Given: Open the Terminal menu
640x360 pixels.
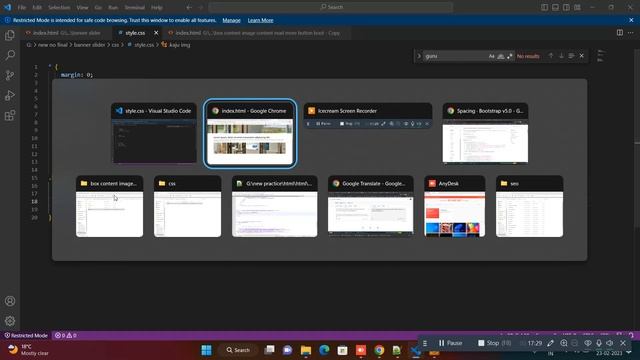Looking at the screenshot, I should tap(134, 7).
